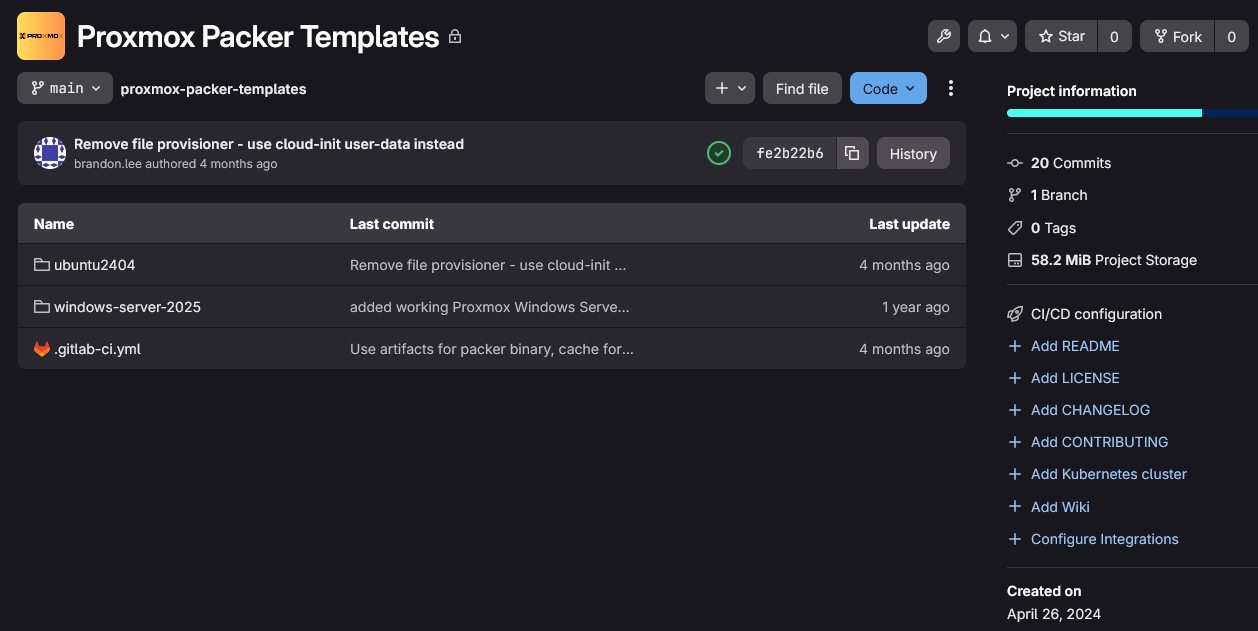1258x631 pixels.
Task: Click the GitLab fox icon for .gitlab-ci.yml
Action: [x=42, y=349]
